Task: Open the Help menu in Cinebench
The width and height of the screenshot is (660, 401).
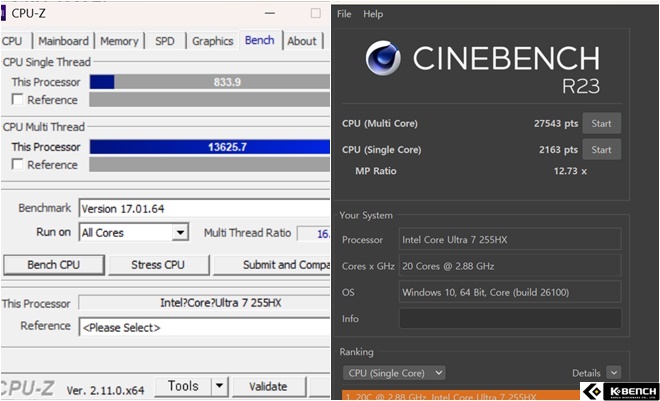Action: point(373,14)
